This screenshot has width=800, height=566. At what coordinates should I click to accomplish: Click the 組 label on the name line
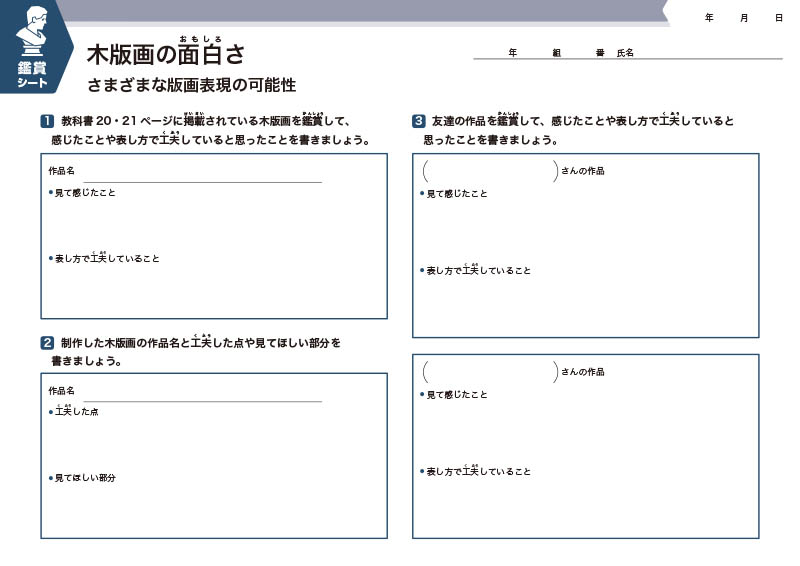coord(557,53)
